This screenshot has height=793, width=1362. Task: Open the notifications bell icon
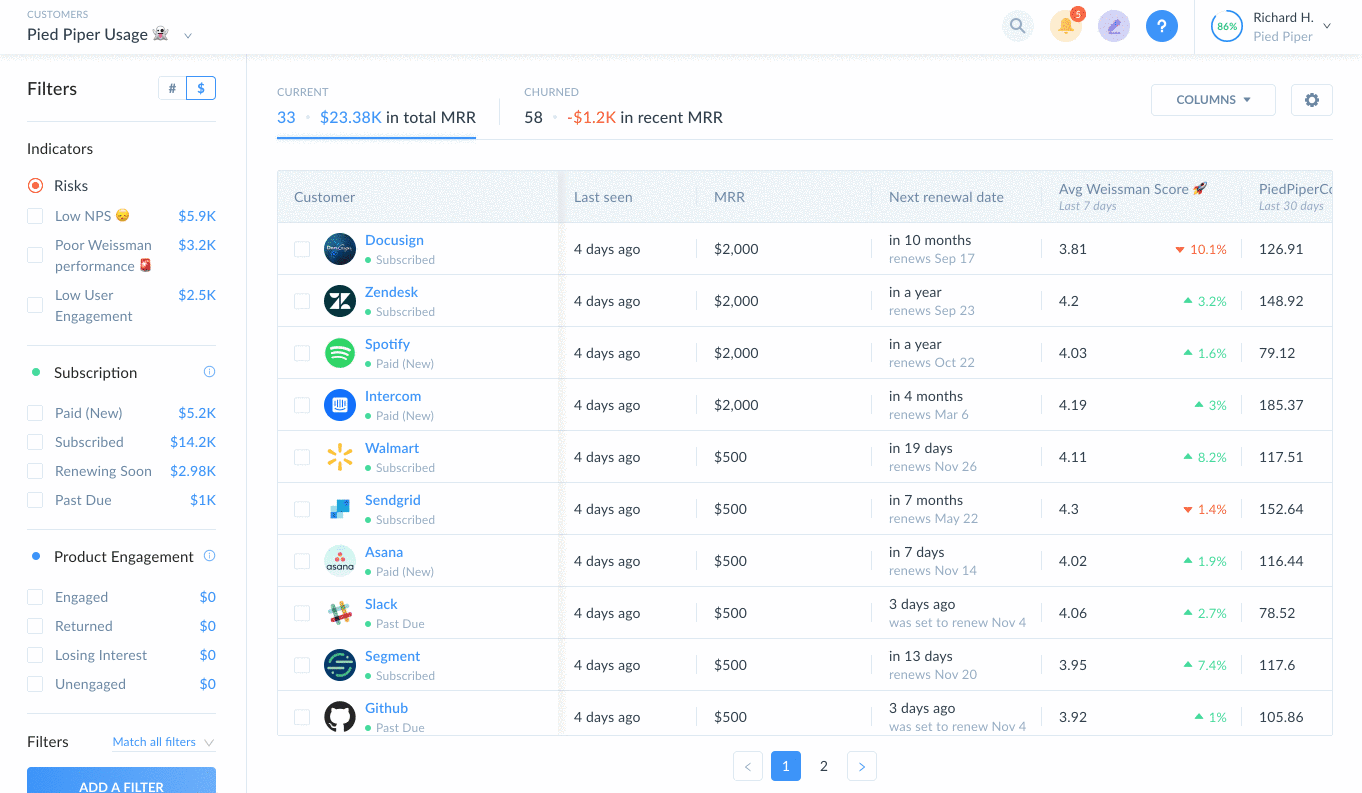pyautogui.click(x=1066, y=26)
